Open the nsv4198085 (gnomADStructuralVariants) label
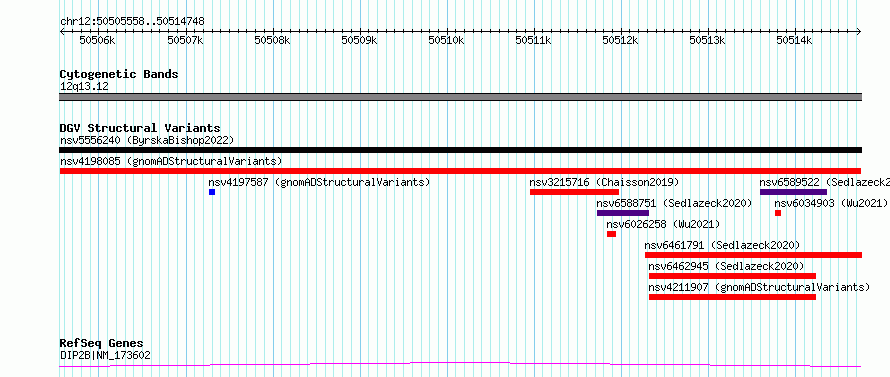 click(x=171, y=161)
